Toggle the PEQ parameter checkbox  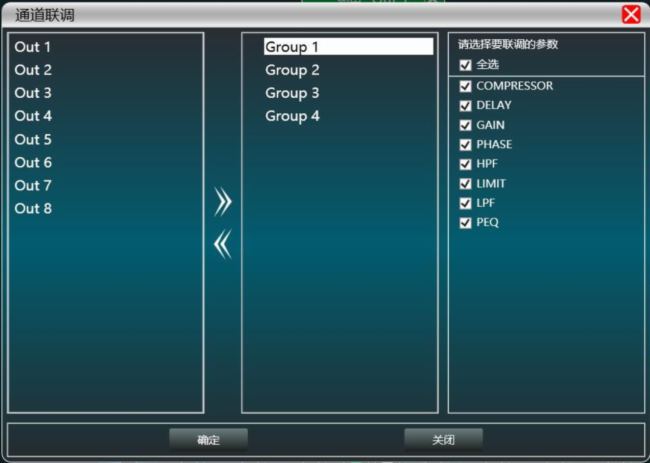tap(465, 223)
